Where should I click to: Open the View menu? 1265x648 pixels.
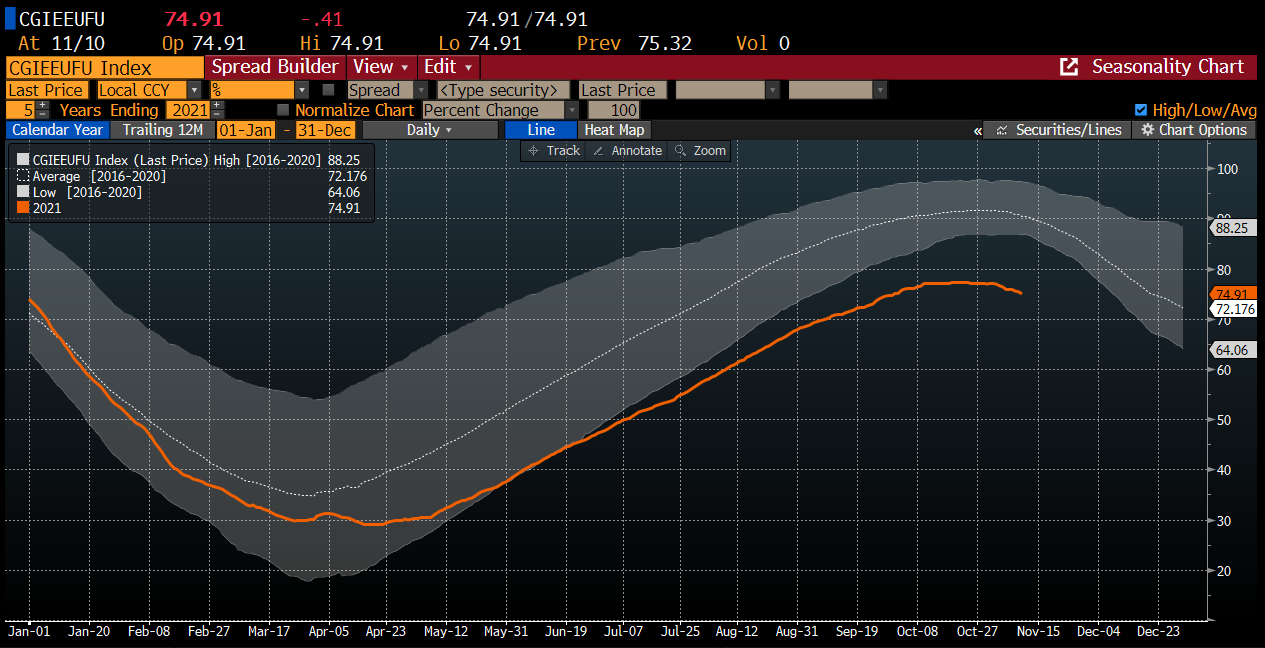click(x=381, y=67)
